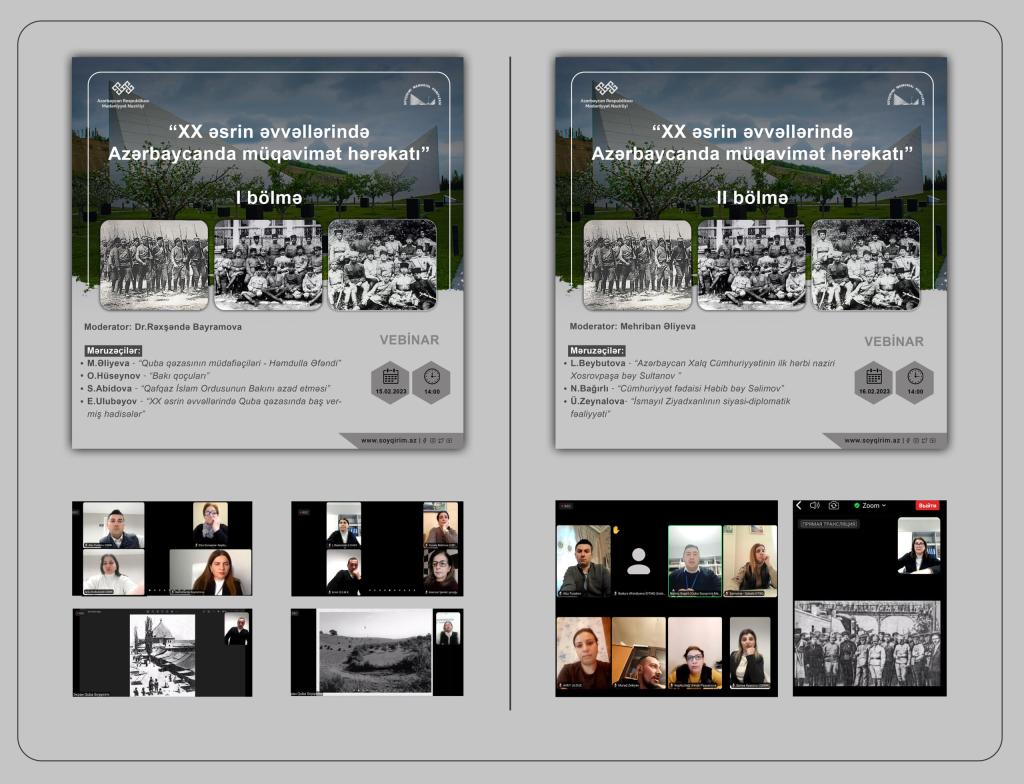Toggle the Zoom speaker audio icon
The width and height of the screenshot is (1024, 784).
coord(814,505)
